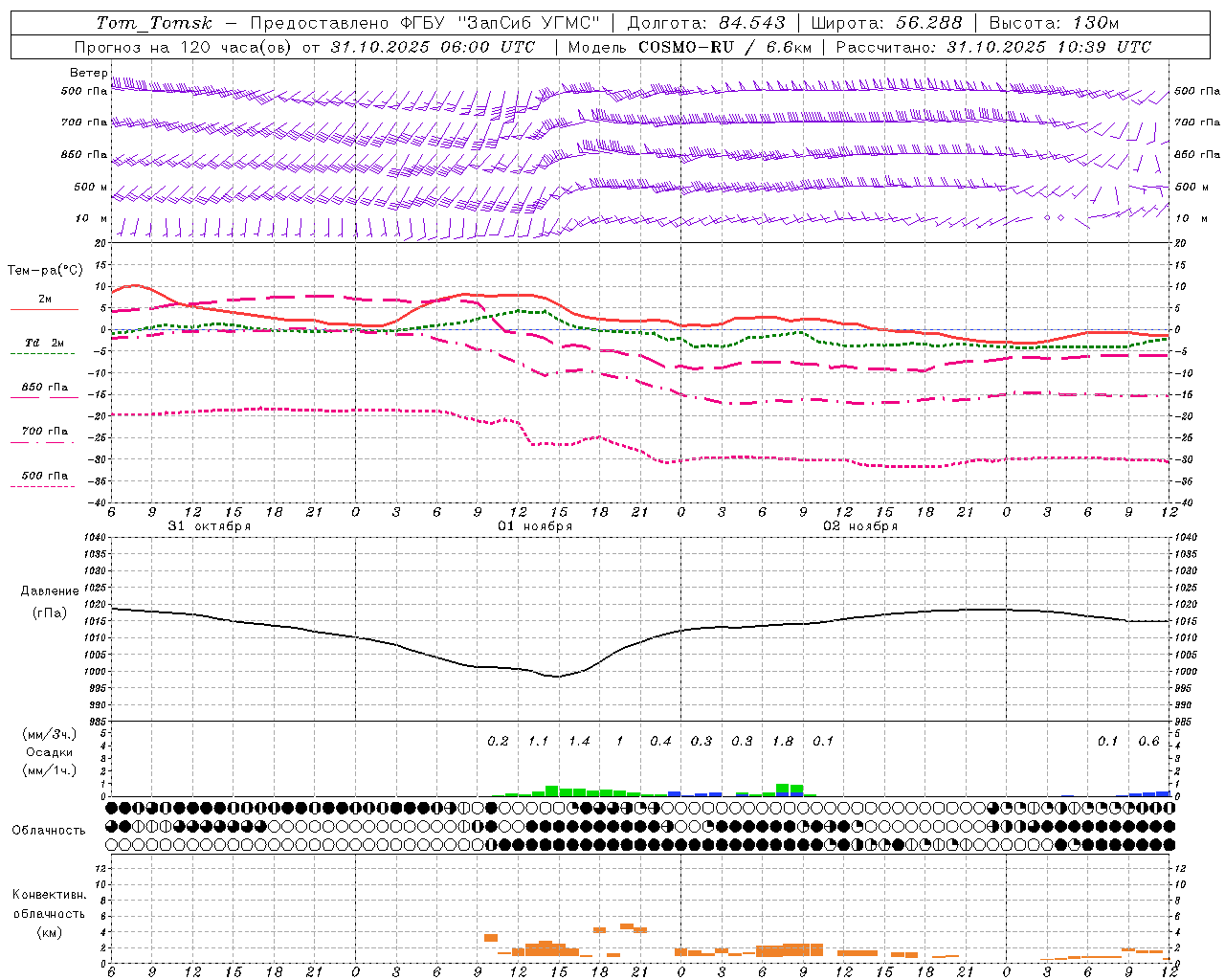Click the (мм/3ч.) precipitation unit label

pyautogui.click(x=50, y=734)
